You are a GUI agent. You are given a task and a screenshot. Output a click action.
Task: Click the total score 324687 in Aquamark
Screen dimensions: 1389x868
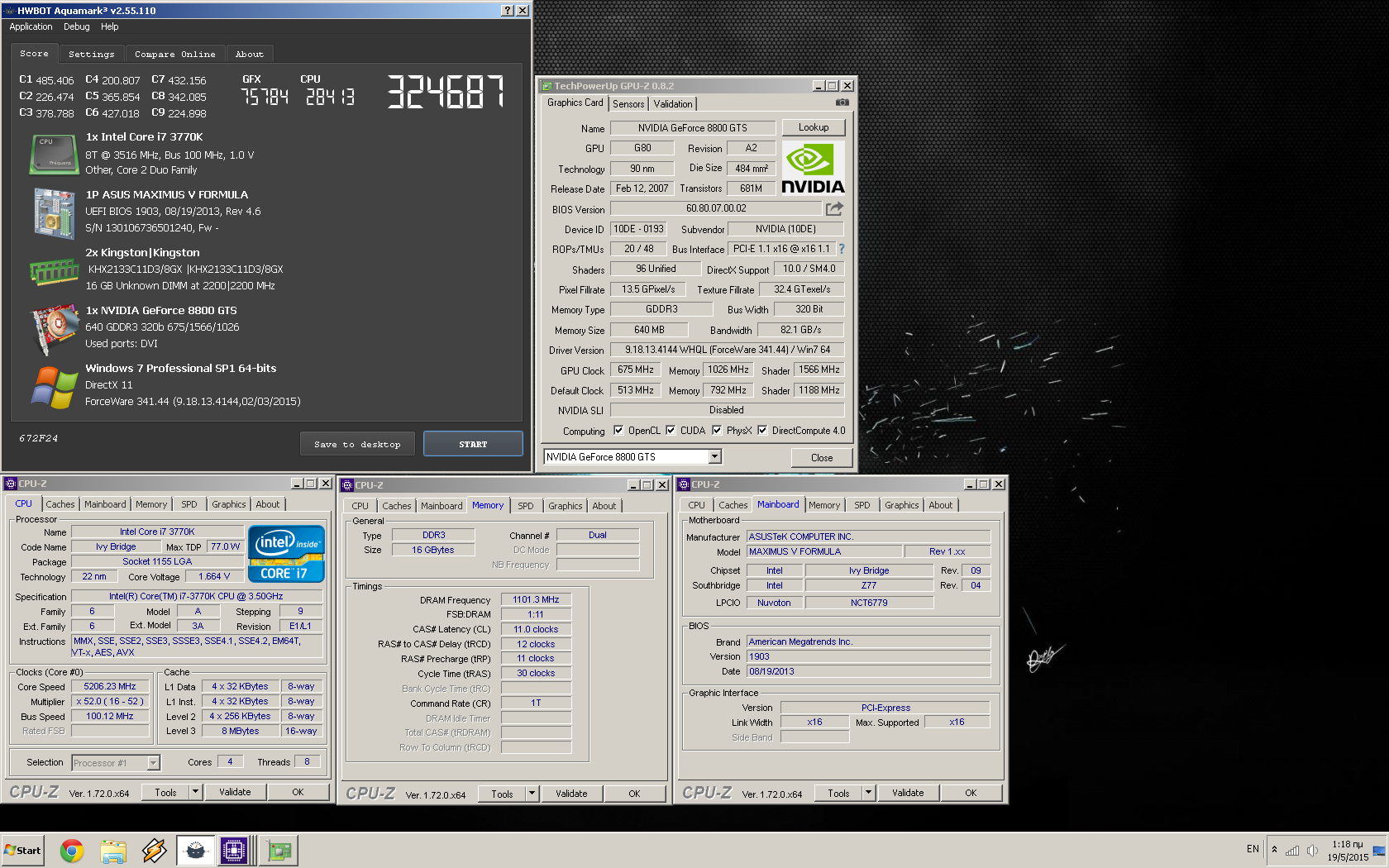coord(446,92)
